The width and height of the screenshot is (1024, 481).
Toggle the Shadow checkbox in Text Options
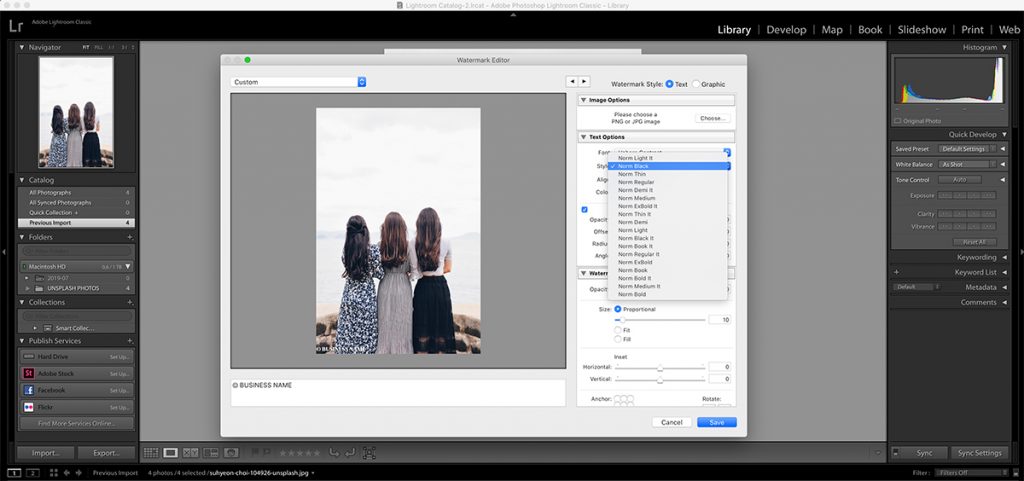pos(584,209)
